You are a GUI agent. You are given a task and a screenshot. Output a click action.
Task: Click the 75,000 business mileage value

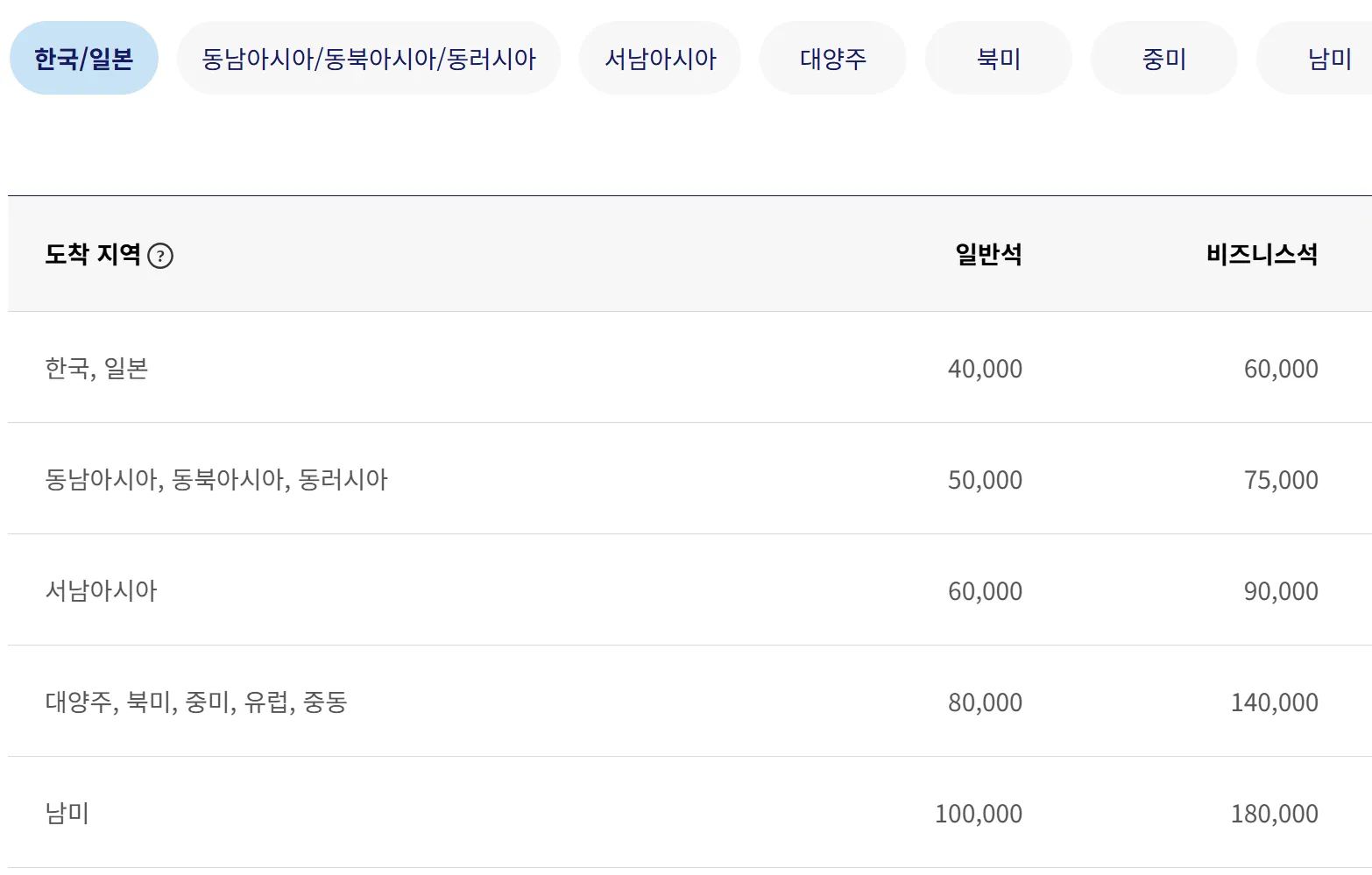click(1281, 480)
